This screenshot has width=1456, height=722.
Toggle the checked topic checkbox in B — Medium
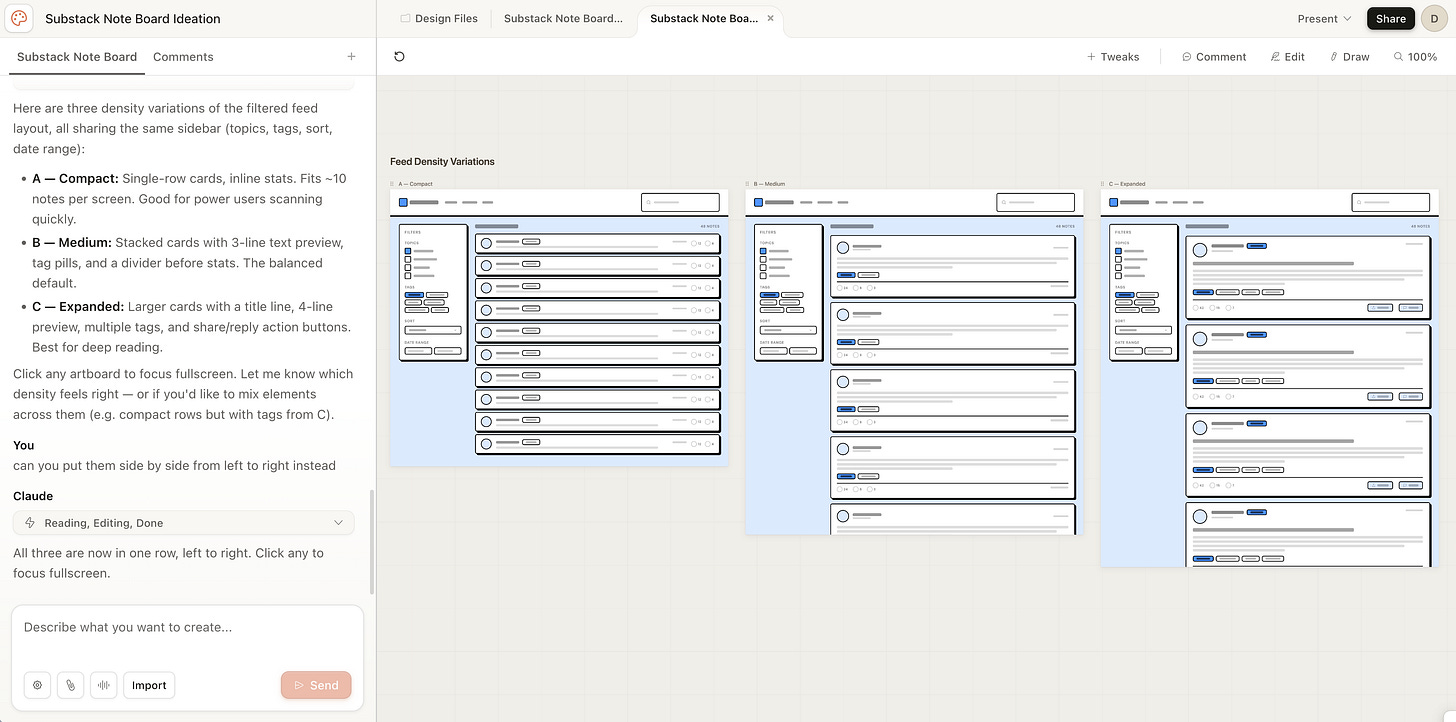pos(763,251)
